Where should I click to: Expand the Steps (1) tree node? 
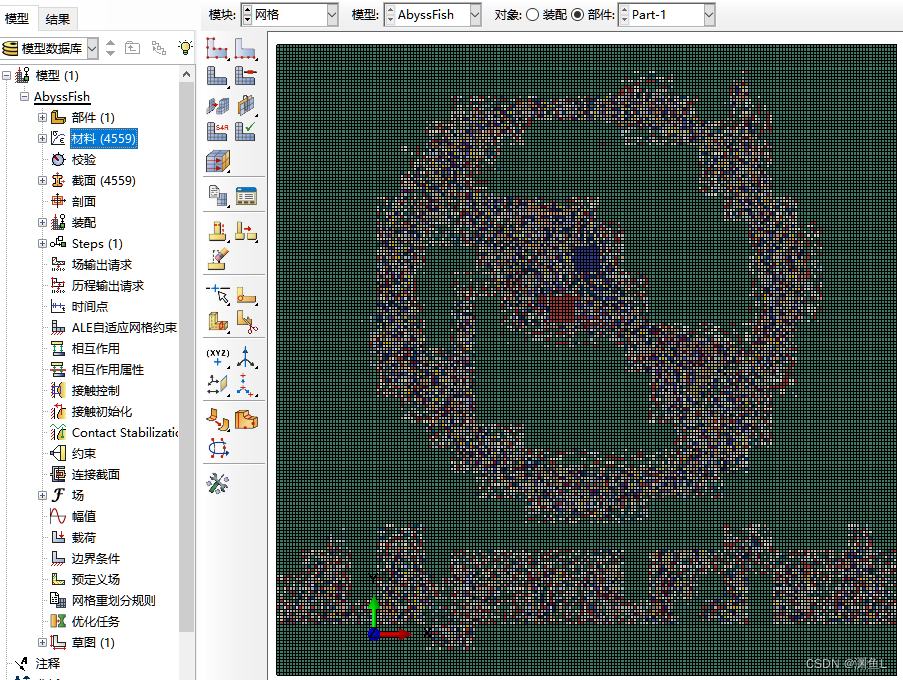42,244
